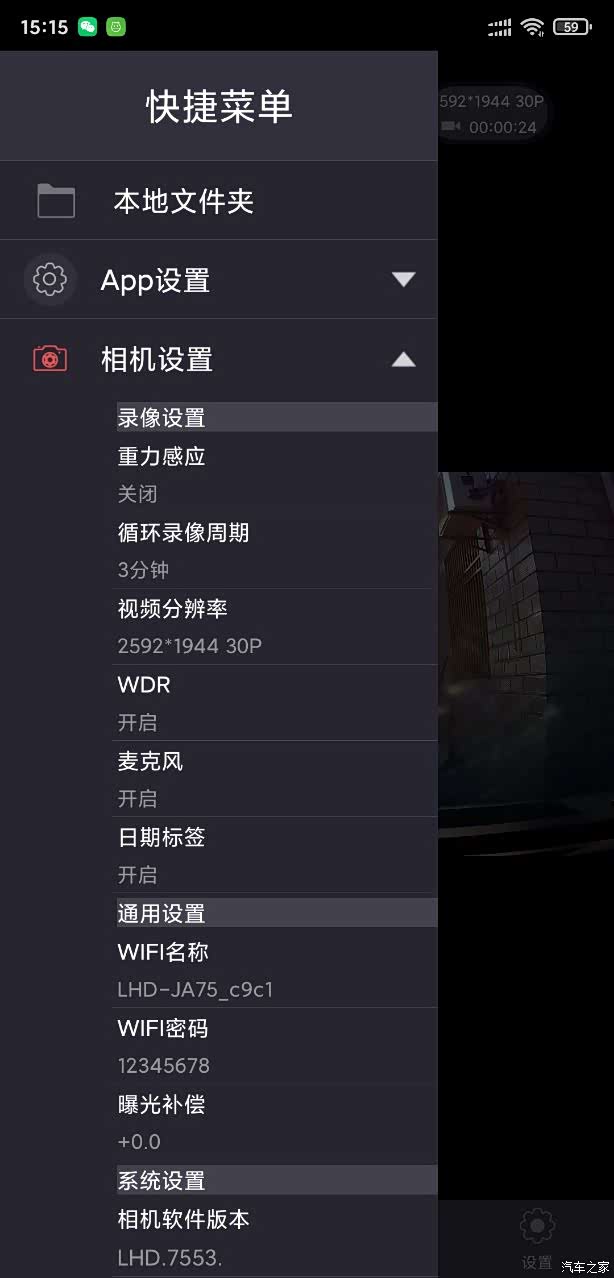Image resolution: width=614 pixels, height=1278 pixels.
Task: Tap the video recording indicator icon
Action: (x=451, y=127)
